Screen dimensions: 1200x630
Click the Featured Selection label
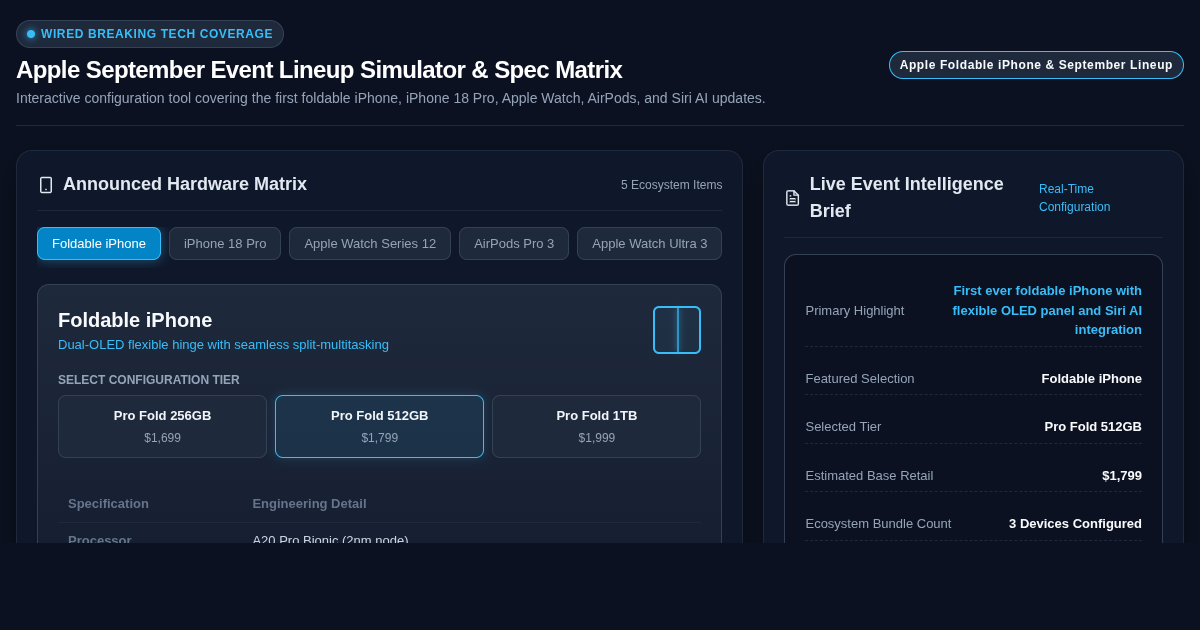860,379
